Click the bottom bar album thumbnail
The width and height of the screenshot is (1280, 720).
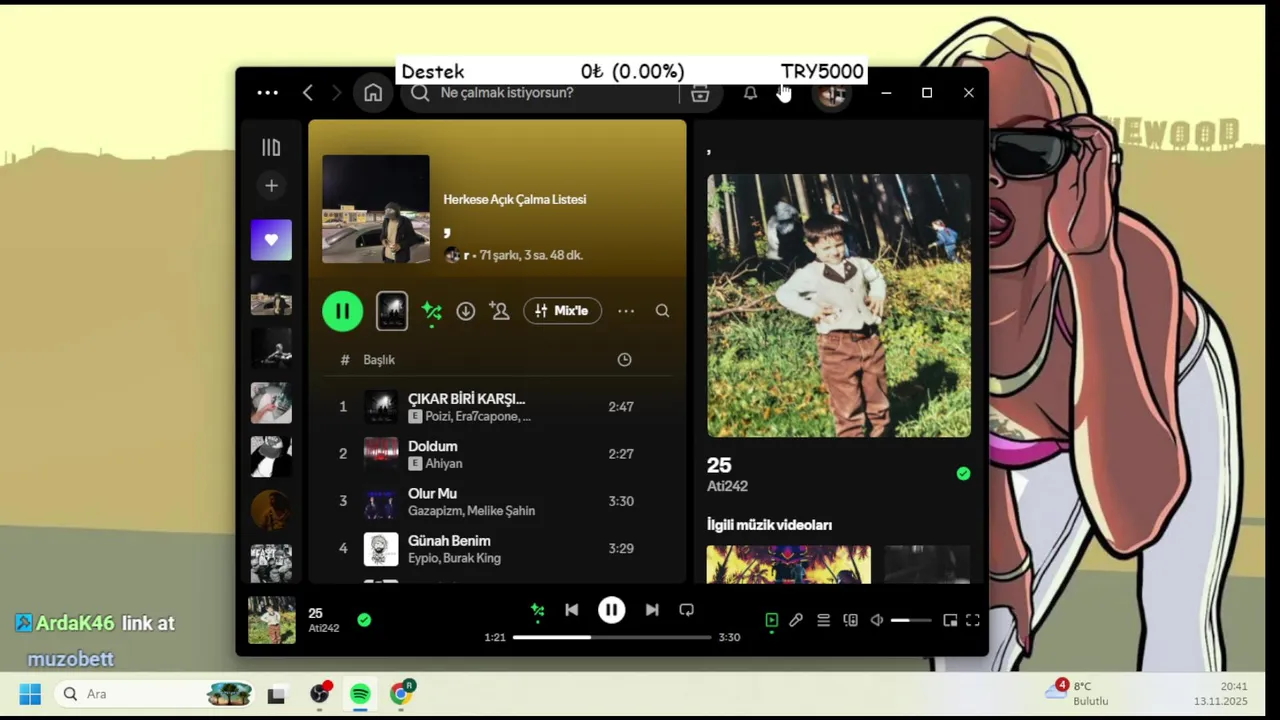click(272, 620)
